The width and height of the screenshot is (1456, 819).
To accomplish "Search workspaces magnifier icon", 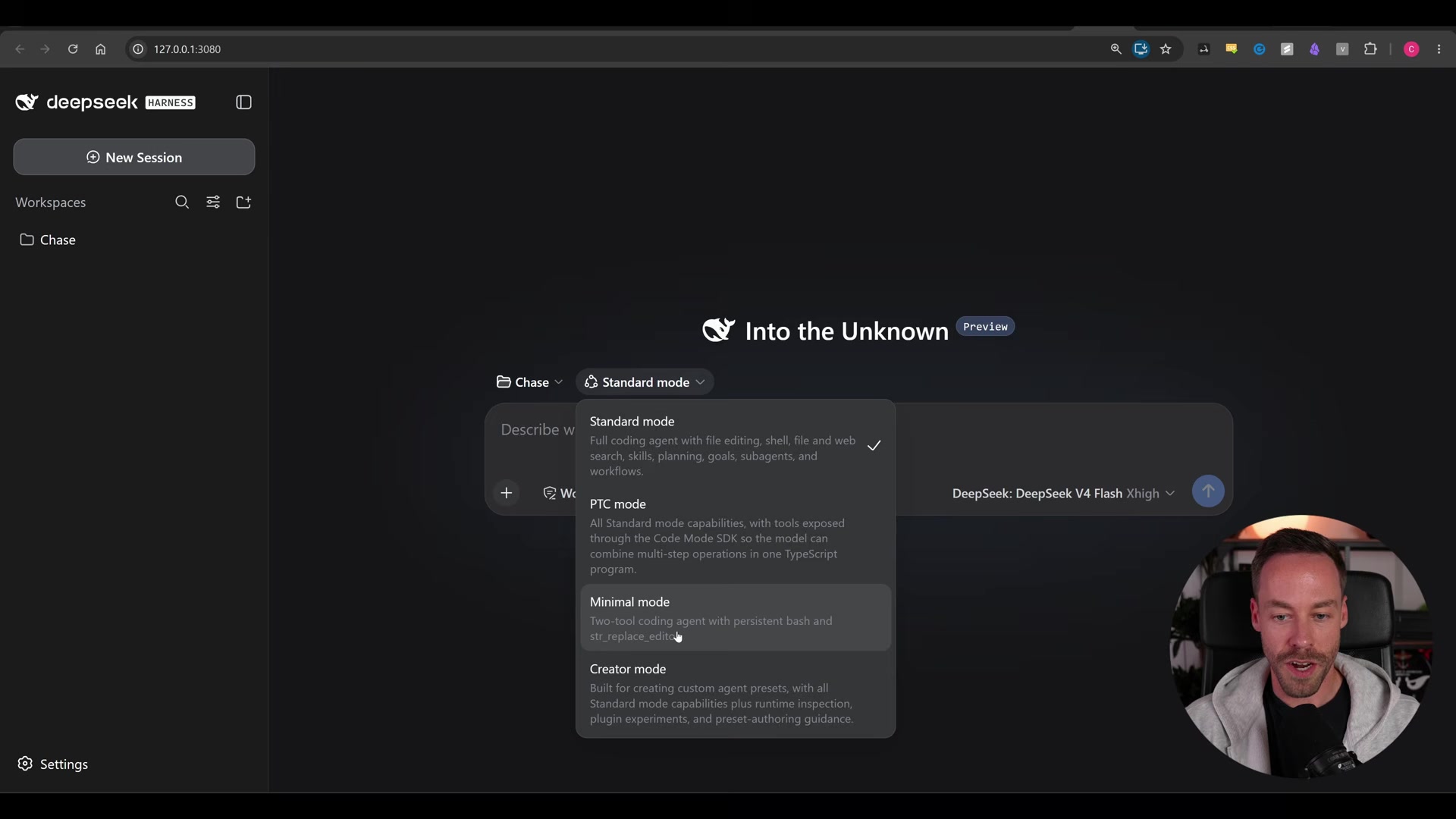I will coord(182,202).
